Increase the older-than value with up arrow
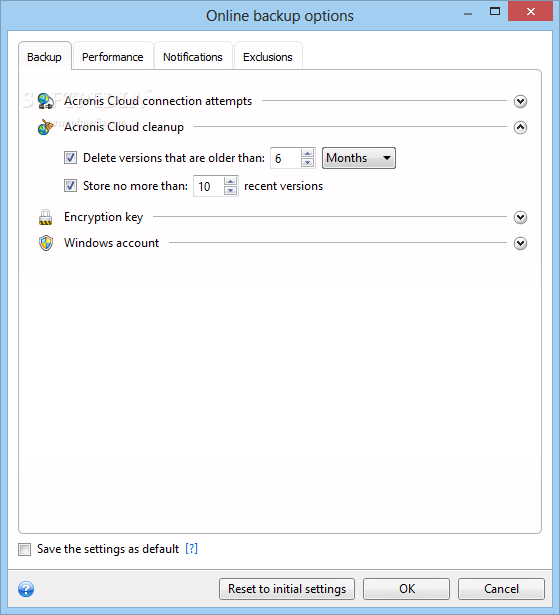Image resolution: width=560 pixels, height=615 pixels. 308,153
